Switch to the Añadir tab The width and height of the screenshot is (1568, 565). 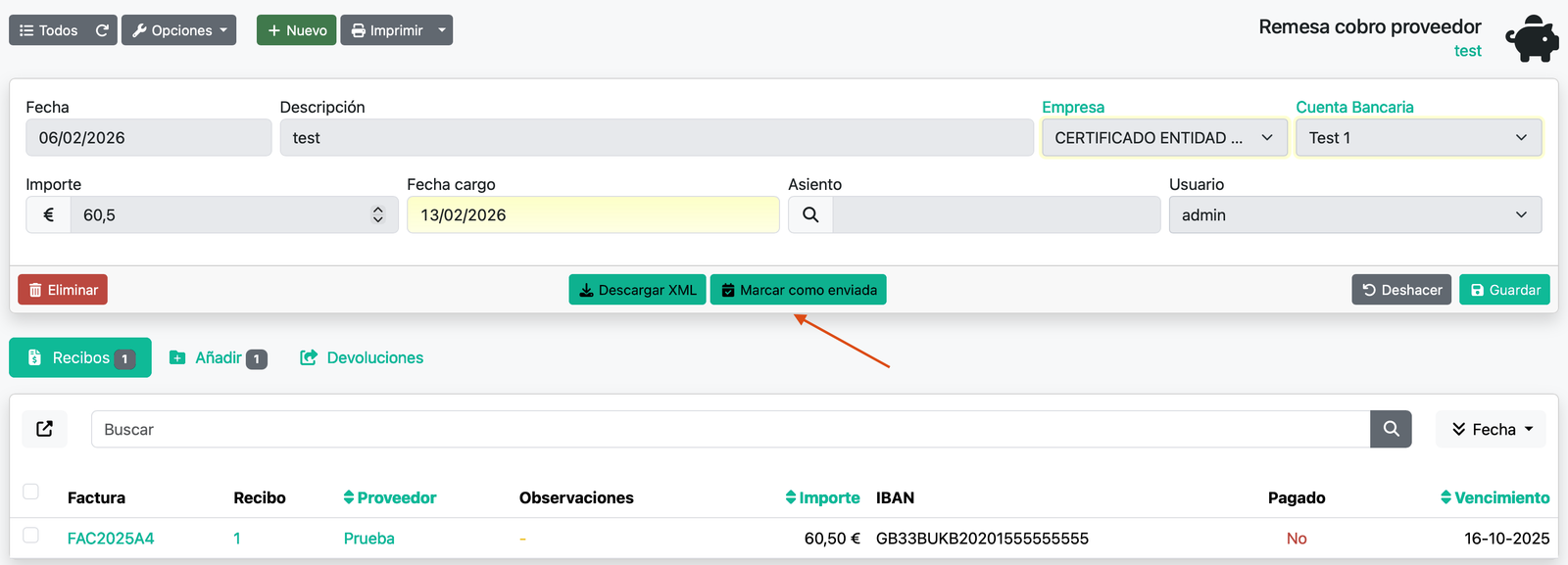coord(218,357)
